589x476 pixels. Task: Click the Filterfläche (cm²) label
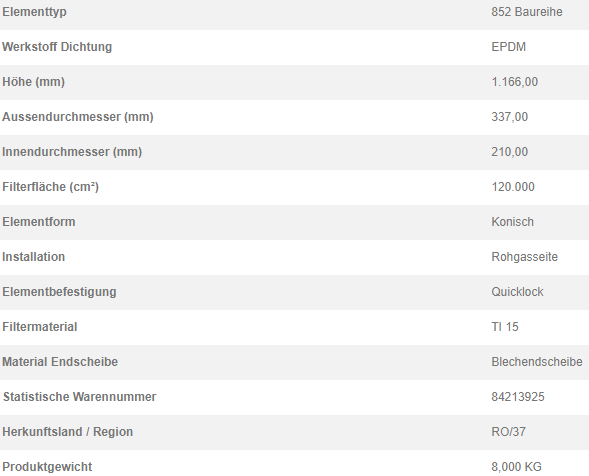click(x=50, y=187)
